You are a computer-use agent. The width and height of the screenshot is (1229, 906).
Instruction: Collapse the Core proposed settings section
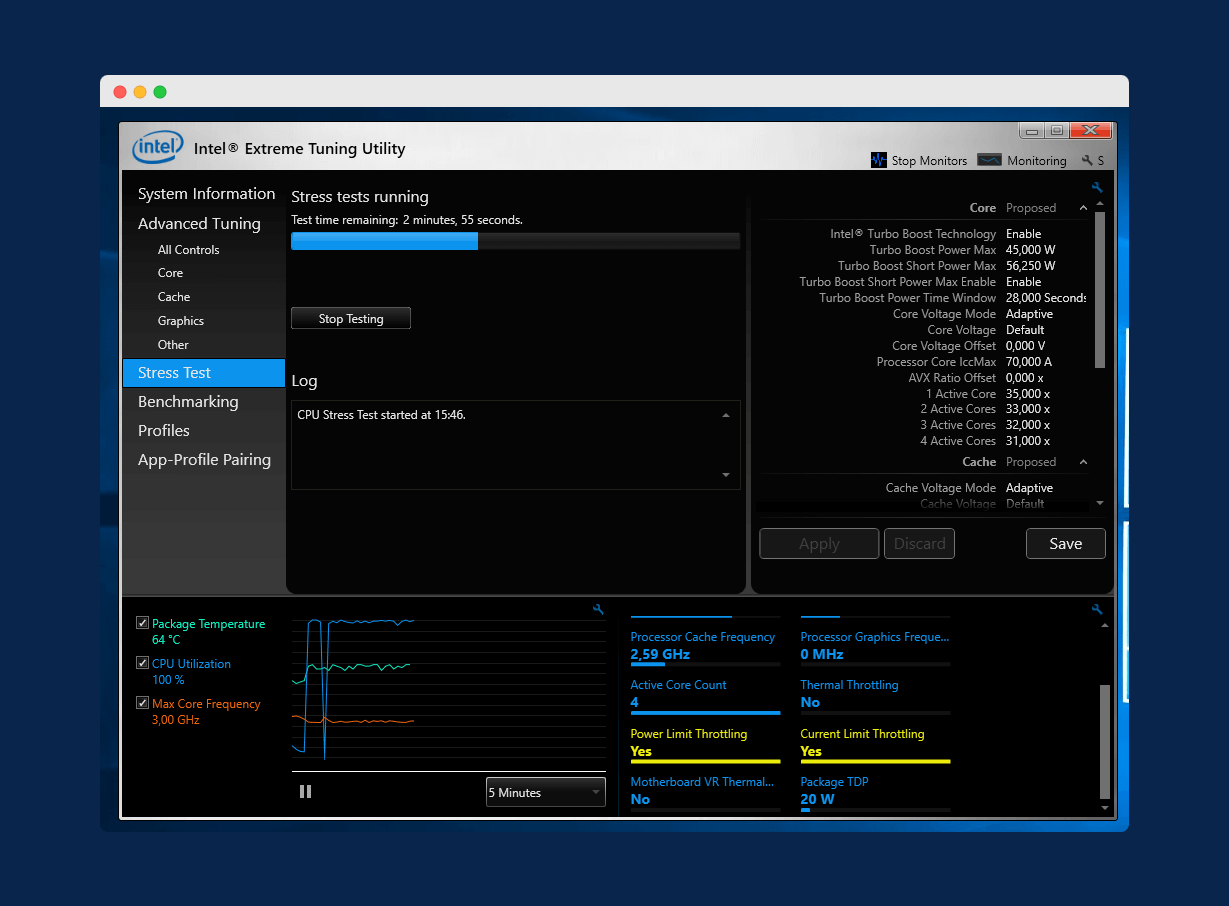click(1083, 208)
